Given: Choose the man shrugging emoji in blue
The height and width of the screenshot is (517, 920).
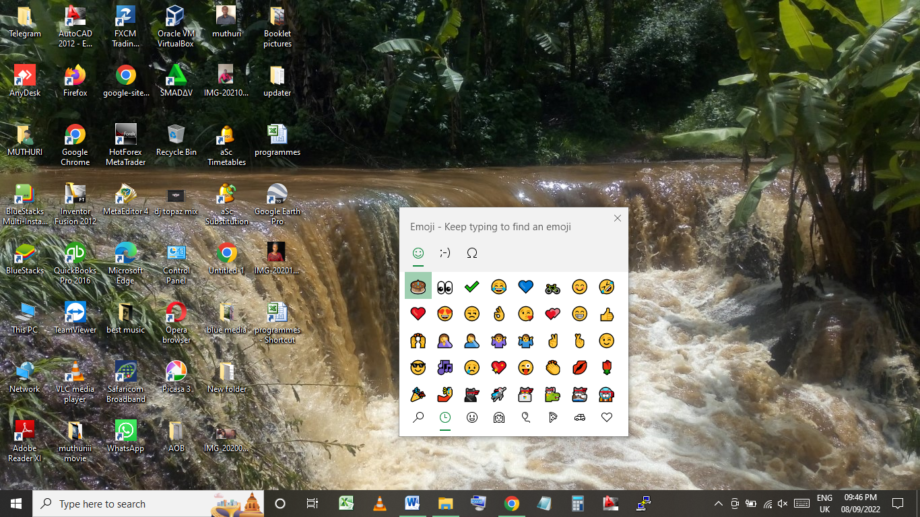Looking at the screenshot, I should tap(526, 341).
